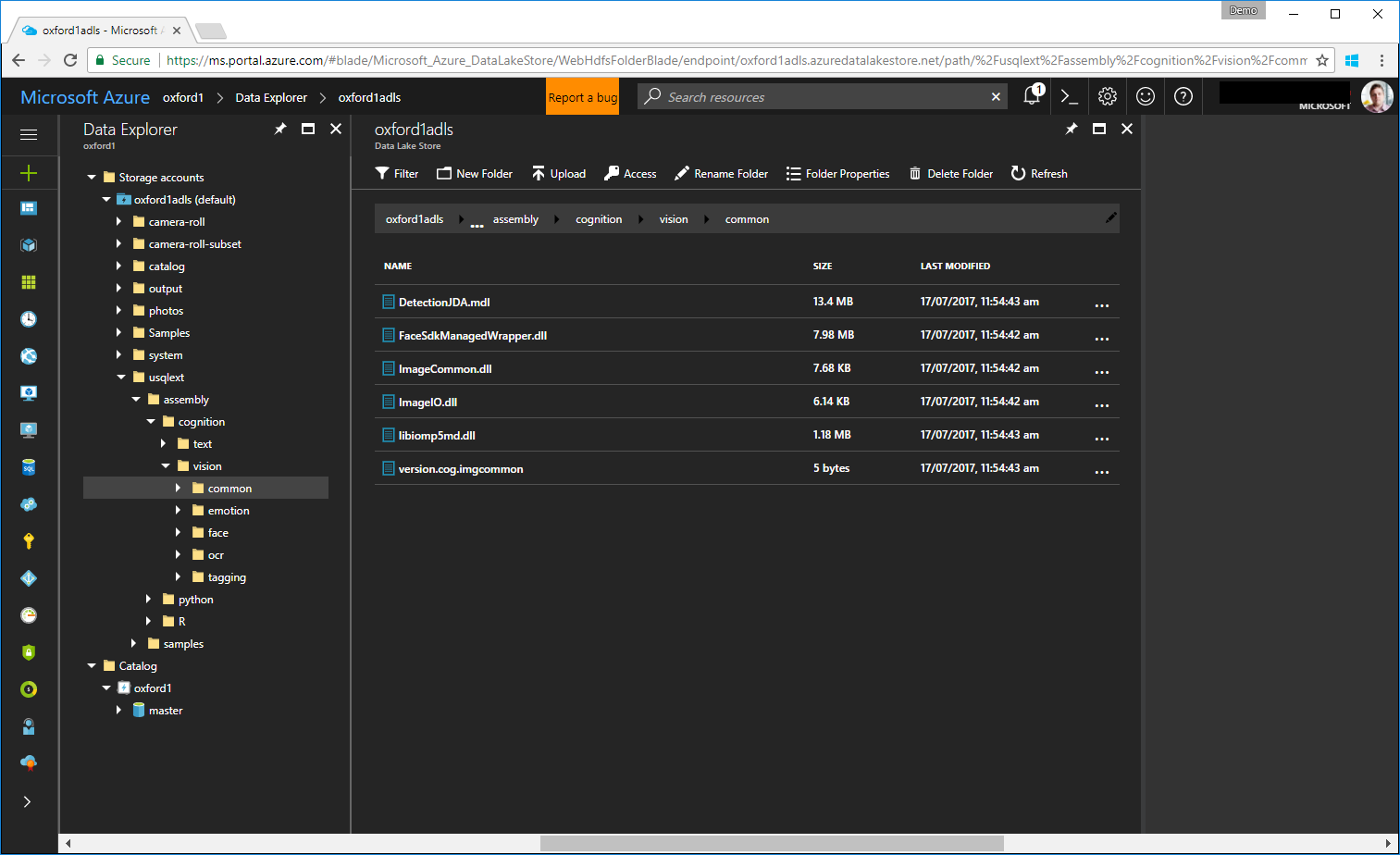The width and height of the screenshot is (1400, 855).
Task: Expand the python folder node
Action: click(148, 599)
